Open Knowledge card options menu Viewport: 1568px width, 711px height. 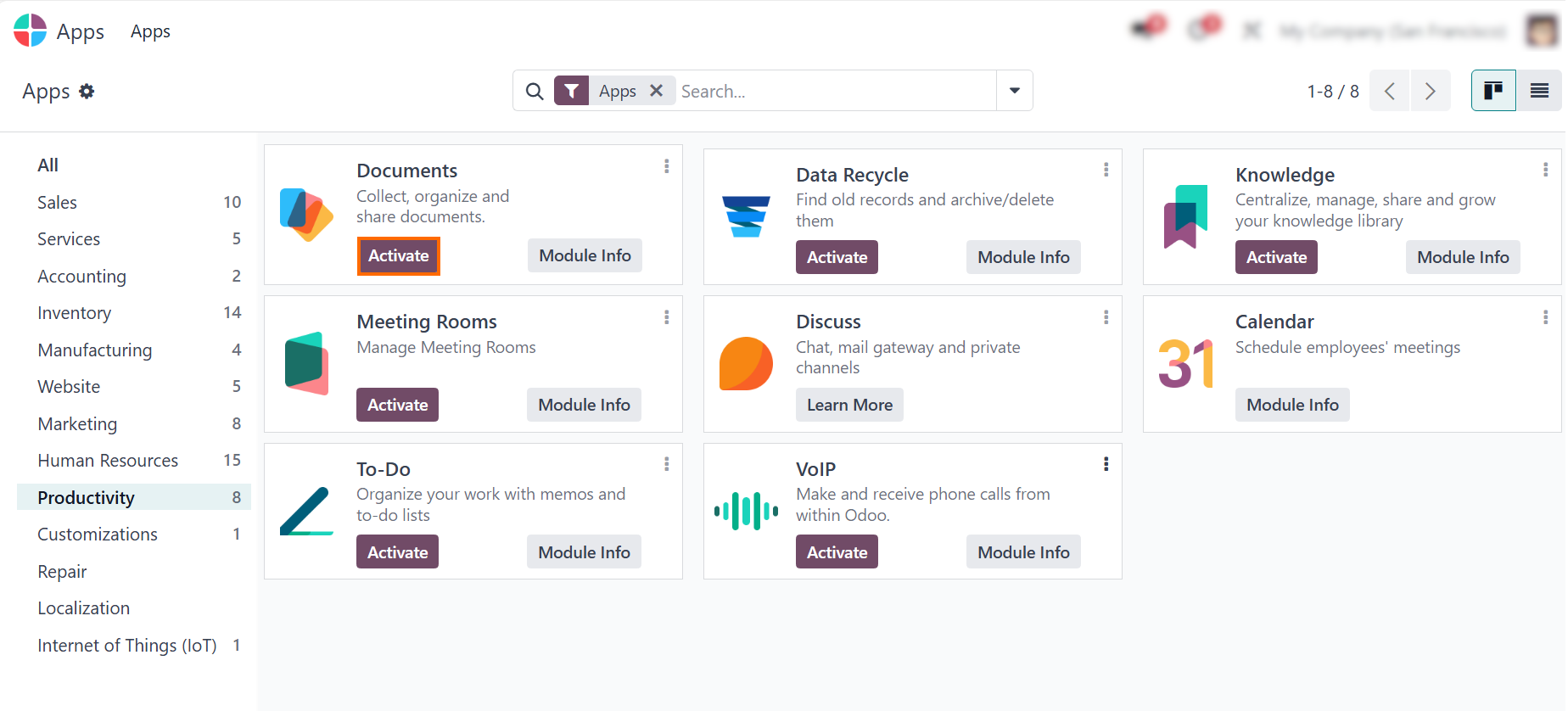point(1546,170)
